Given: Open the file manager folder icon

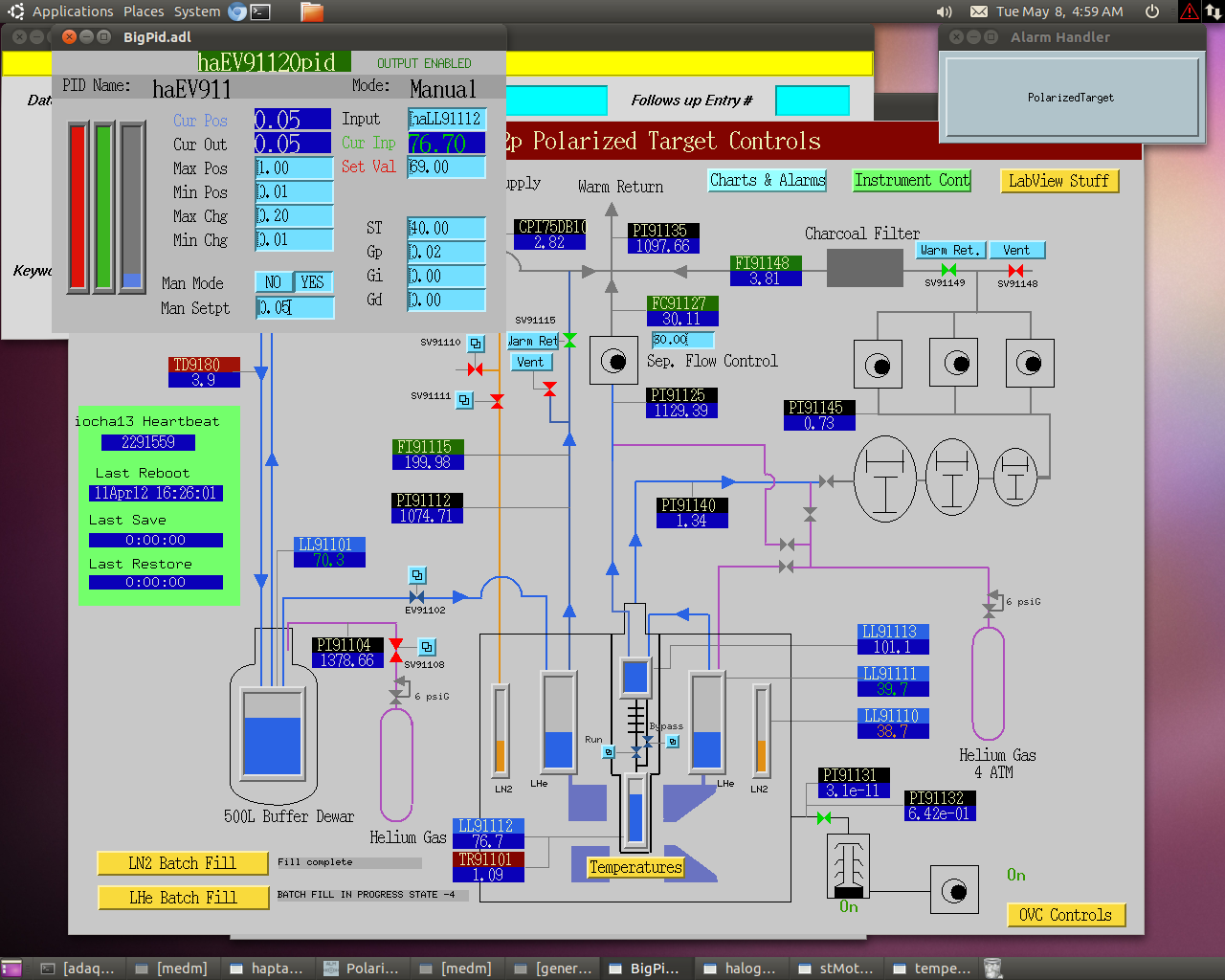Looking at the screenshot, I should pos(312,11).
